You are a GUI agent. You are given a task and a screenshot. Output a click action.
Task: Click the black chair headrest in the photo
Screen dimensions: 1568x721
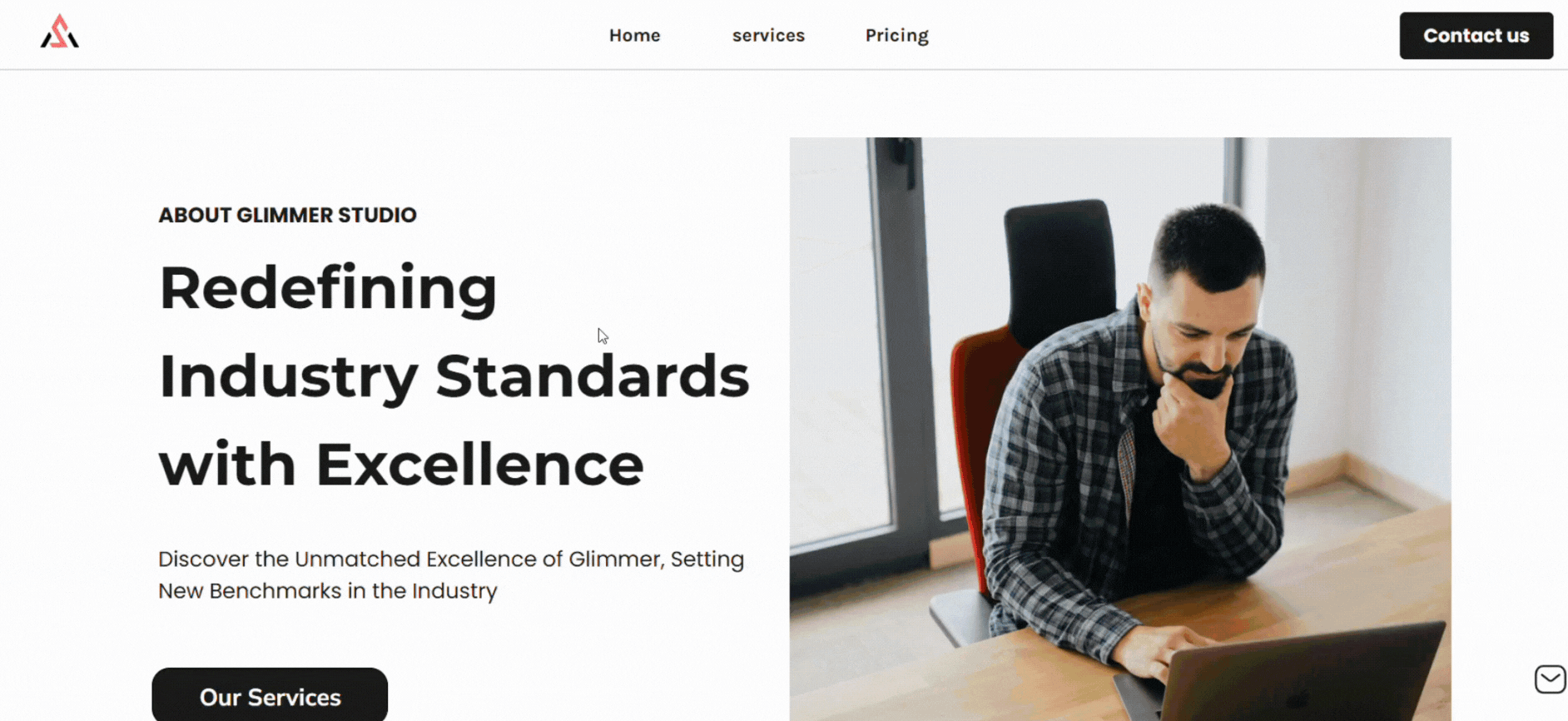tap(1059, 258)
